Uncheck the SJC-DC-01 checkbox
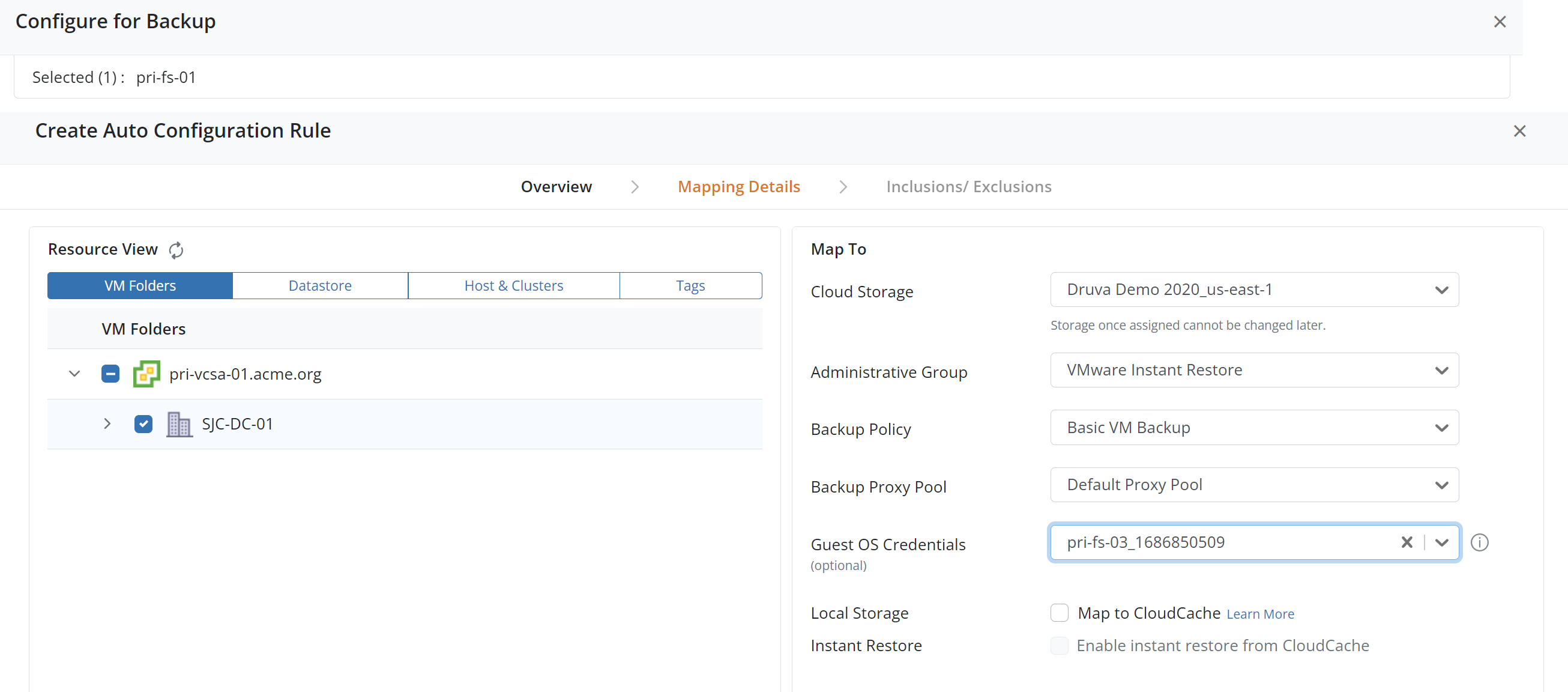 [143, 424]
